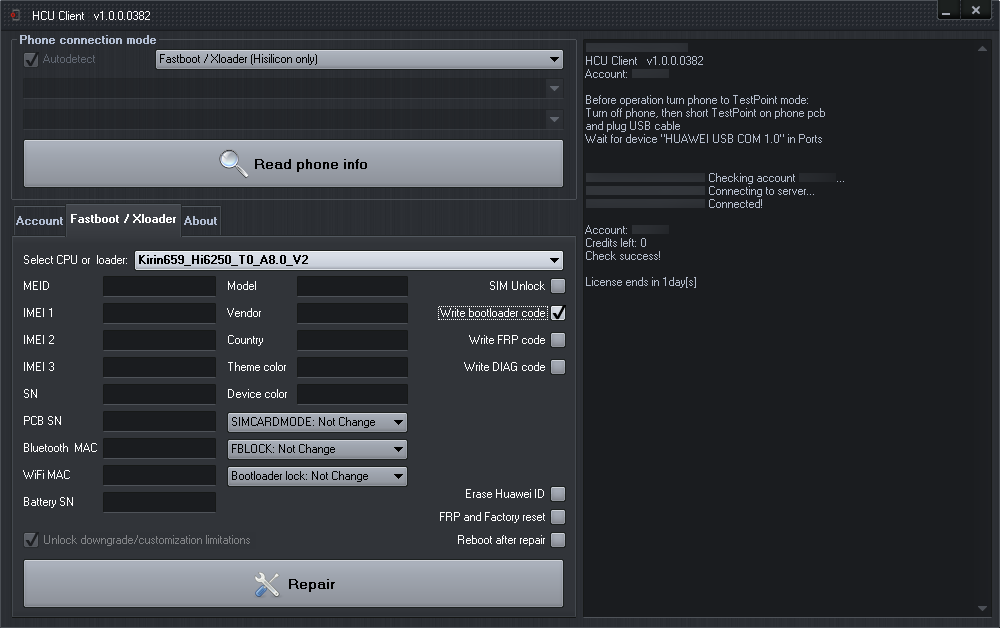Viewport: 1000px width, 628px height.
Task: Enable Write DIAG code checkbox
Action: [558, 367]
